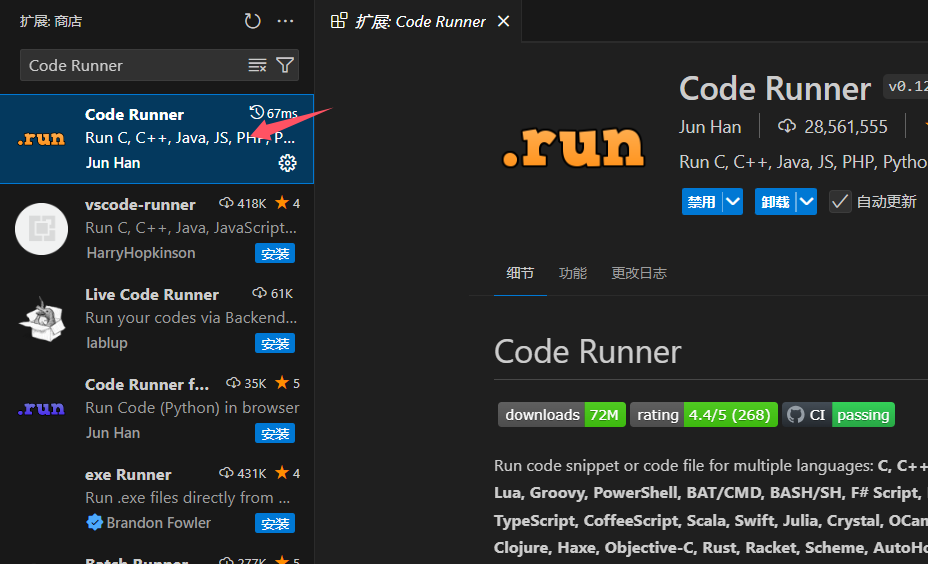Install Code Runner for Web by Jun Han
The height and width of the screenshot is (564, 928).
pos(275,433)
